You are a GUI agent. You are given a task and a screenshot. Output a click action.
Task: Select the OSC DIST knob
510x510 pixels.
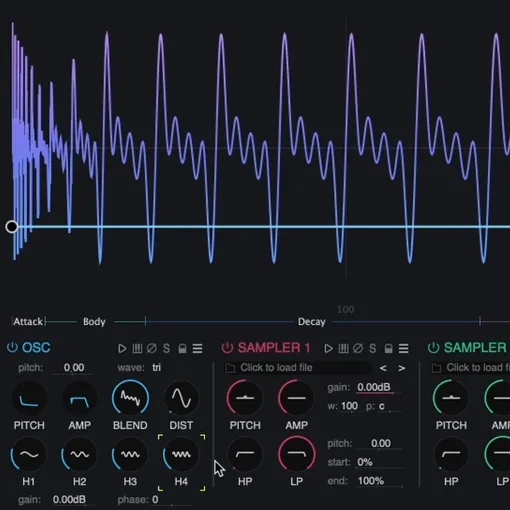pyautogui.click(x=181, y=398)
